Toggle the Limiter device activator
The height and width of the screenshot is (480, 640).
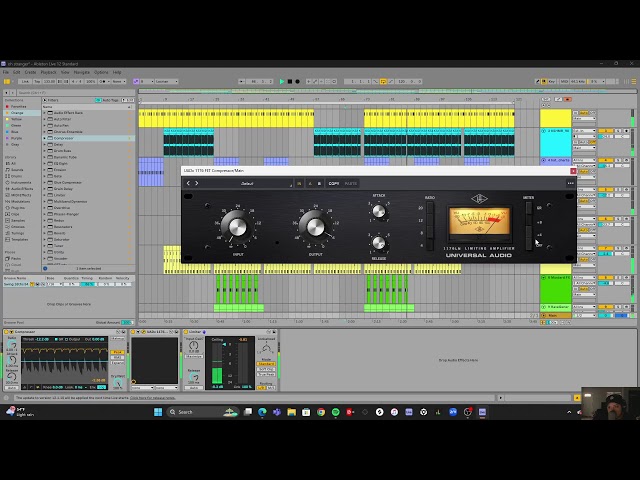[186, 332]
